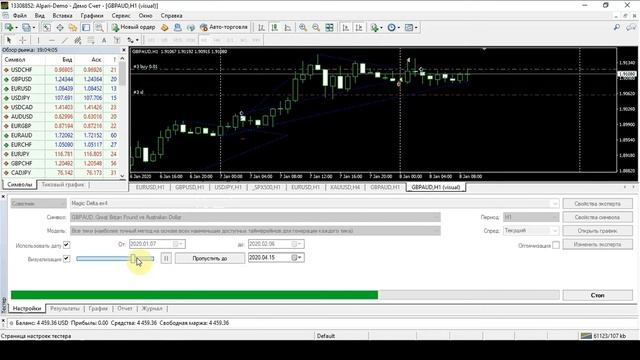640x360 pixels.
Task: Select USDCAD row in Market Watch
Action: pyautogui.click(x=60, y=107)
